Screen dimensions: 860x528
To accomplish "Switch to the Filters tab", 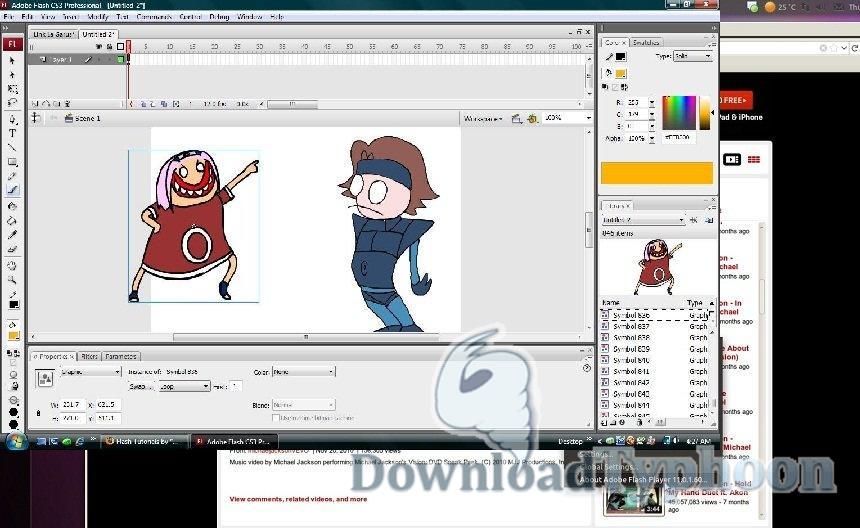I will coord(89,356).
